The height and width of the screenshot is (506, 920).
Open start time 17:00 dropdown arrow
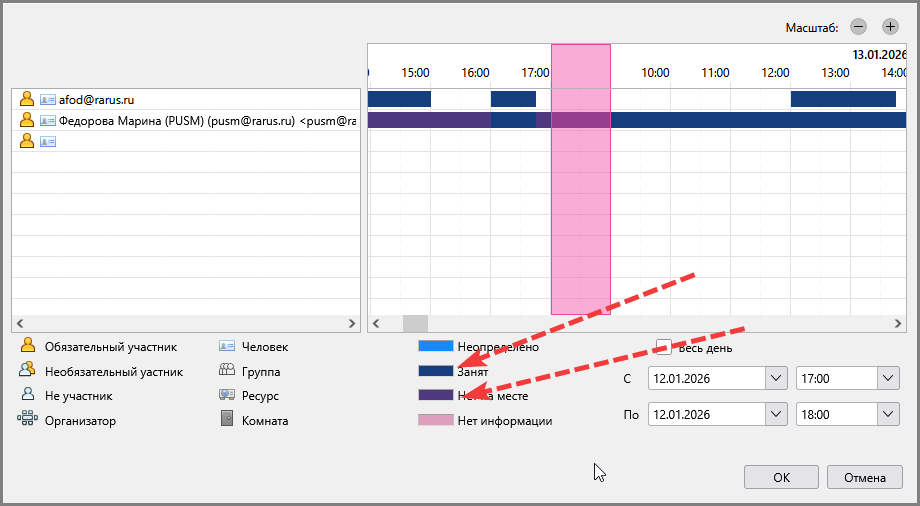point(888,378)
